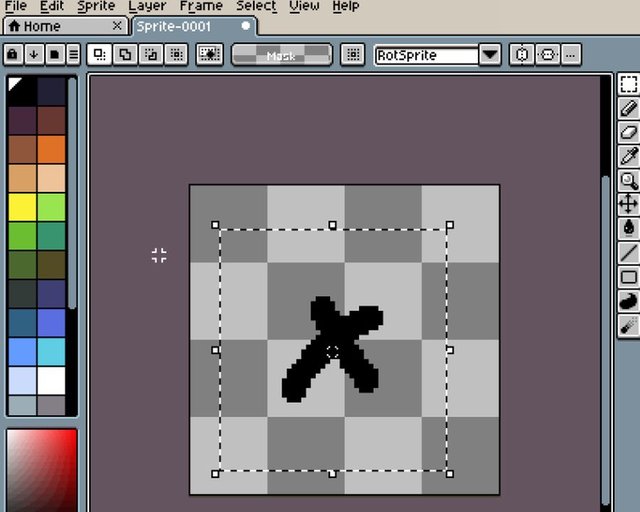Pick the Eyedropper tool
This screenshot has width=640, height=512.
tap(629, 156)
